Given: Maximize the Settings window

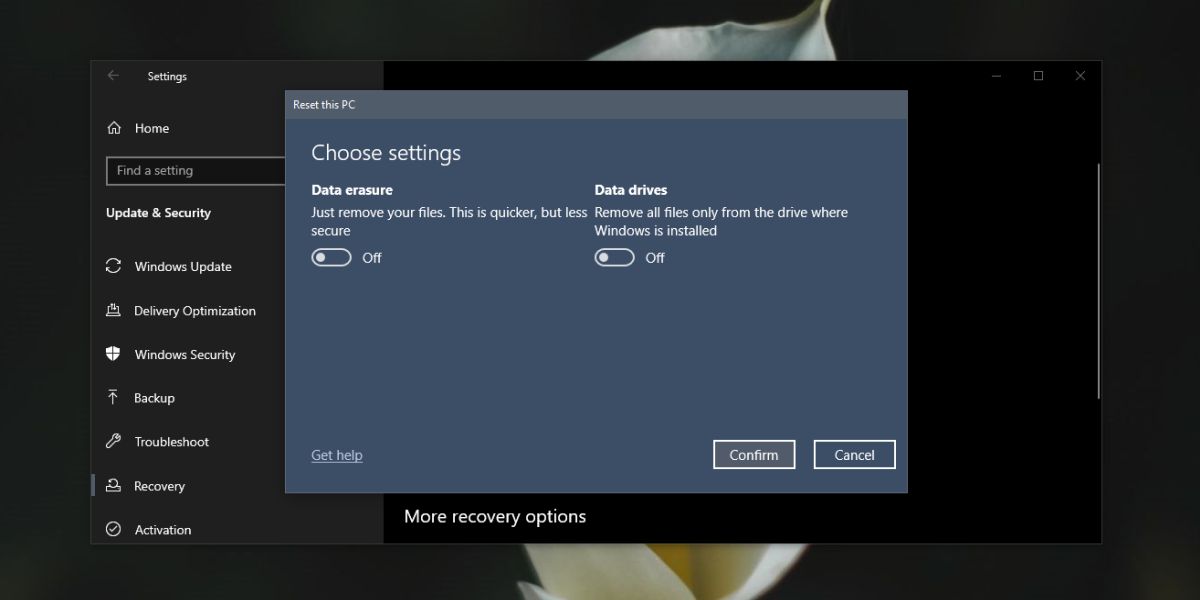Looking at the screenshot, I should (1039, 76).
